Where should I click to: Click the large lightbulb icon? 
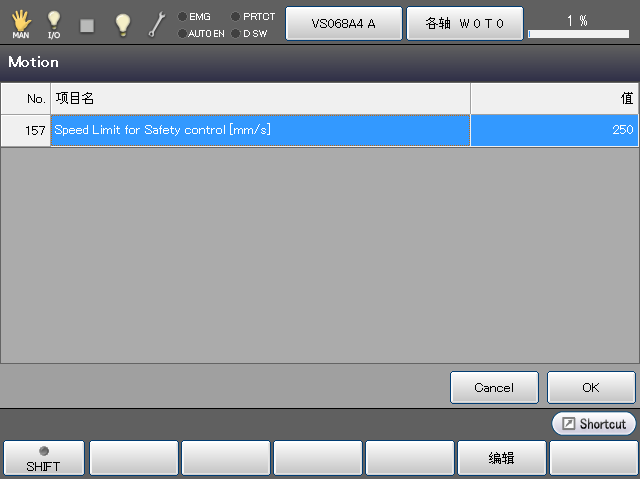[122, 25]
